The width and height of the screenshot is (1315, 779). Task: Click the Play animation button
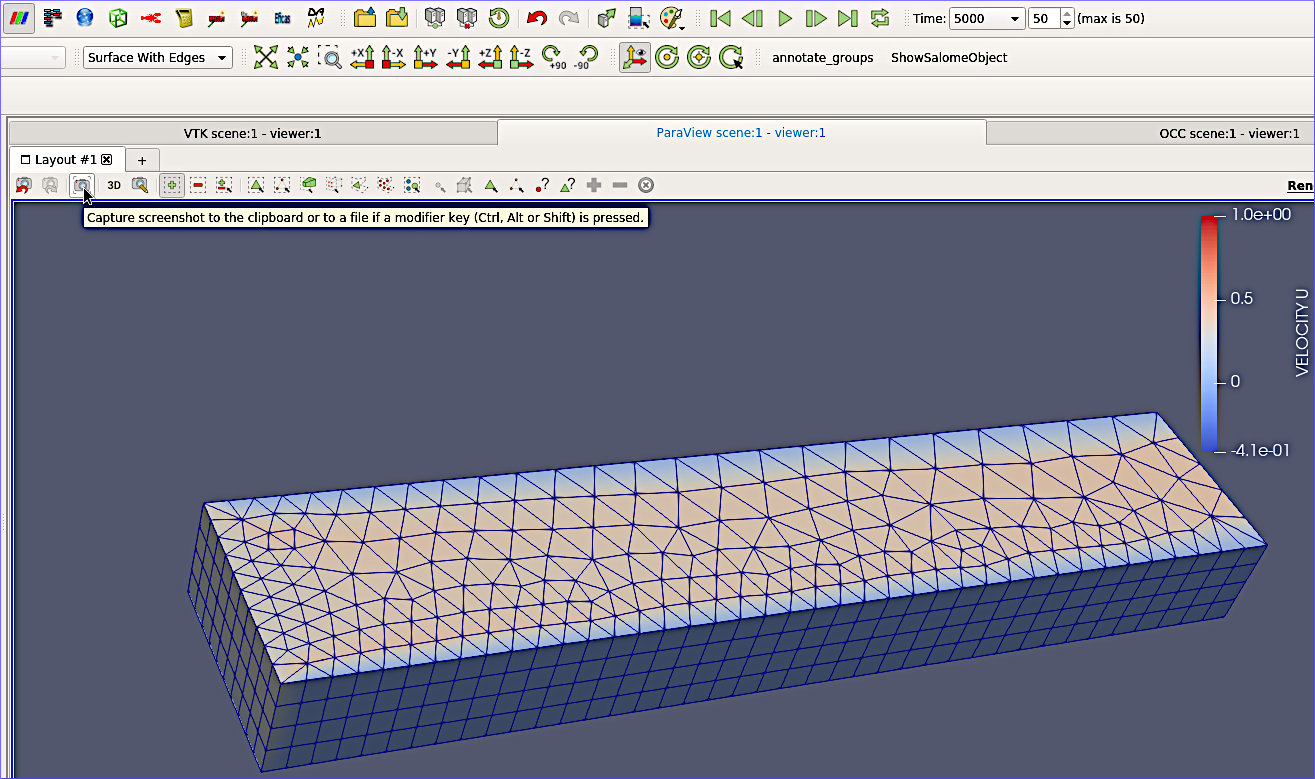click(785, 18)
